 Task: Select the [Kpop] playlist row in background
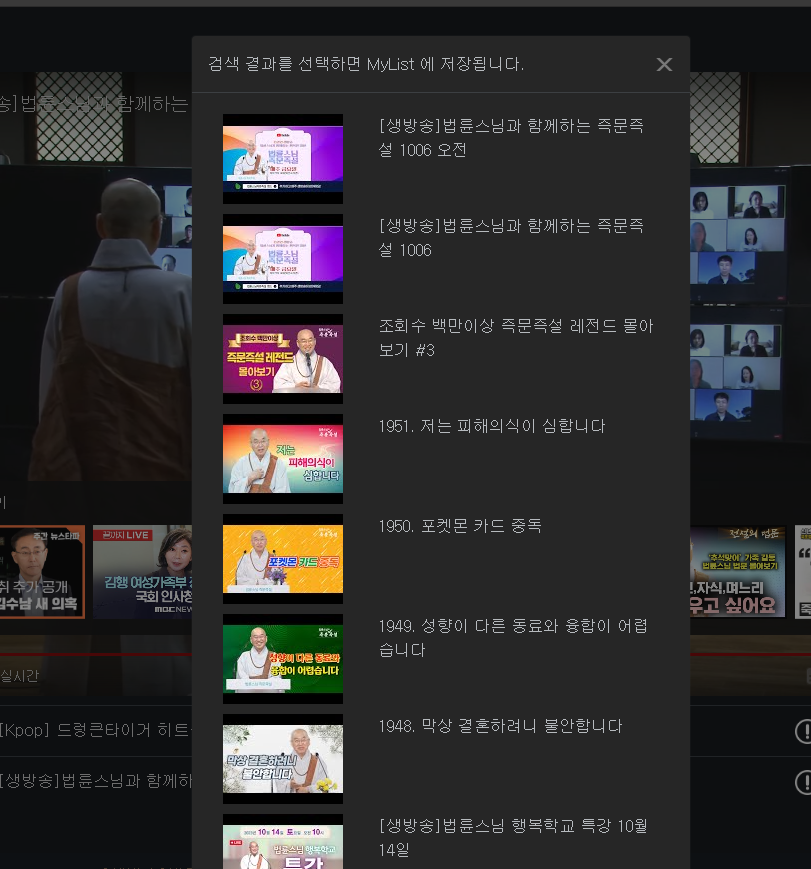tap(96, 730)
